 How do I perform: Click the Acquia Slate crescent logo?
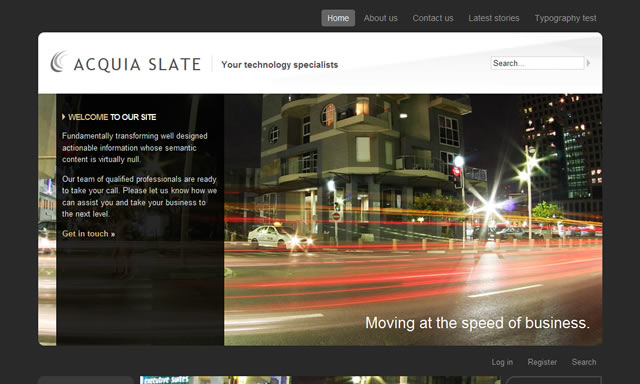click(59, 62)
